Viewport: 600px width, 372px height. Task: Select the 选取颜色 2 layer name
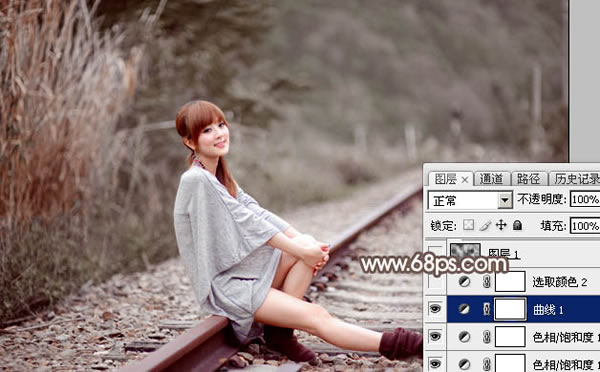559,282
